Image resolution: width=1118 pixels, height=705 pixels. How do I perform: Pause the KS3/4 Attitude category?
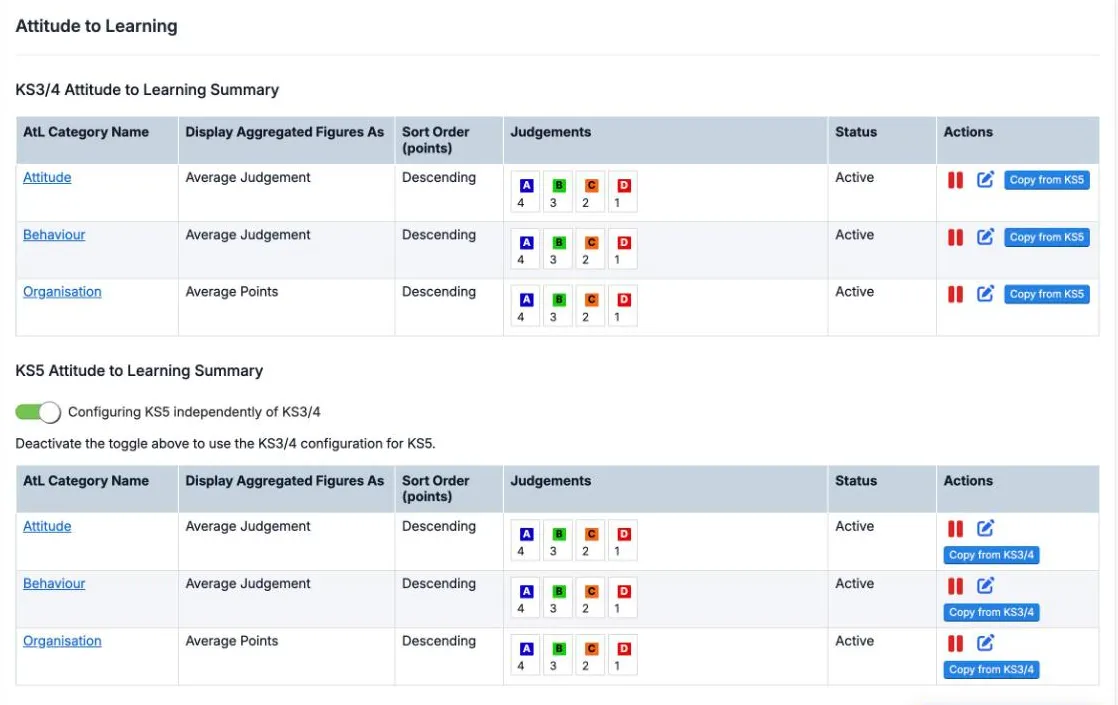[x=955, y=180]
